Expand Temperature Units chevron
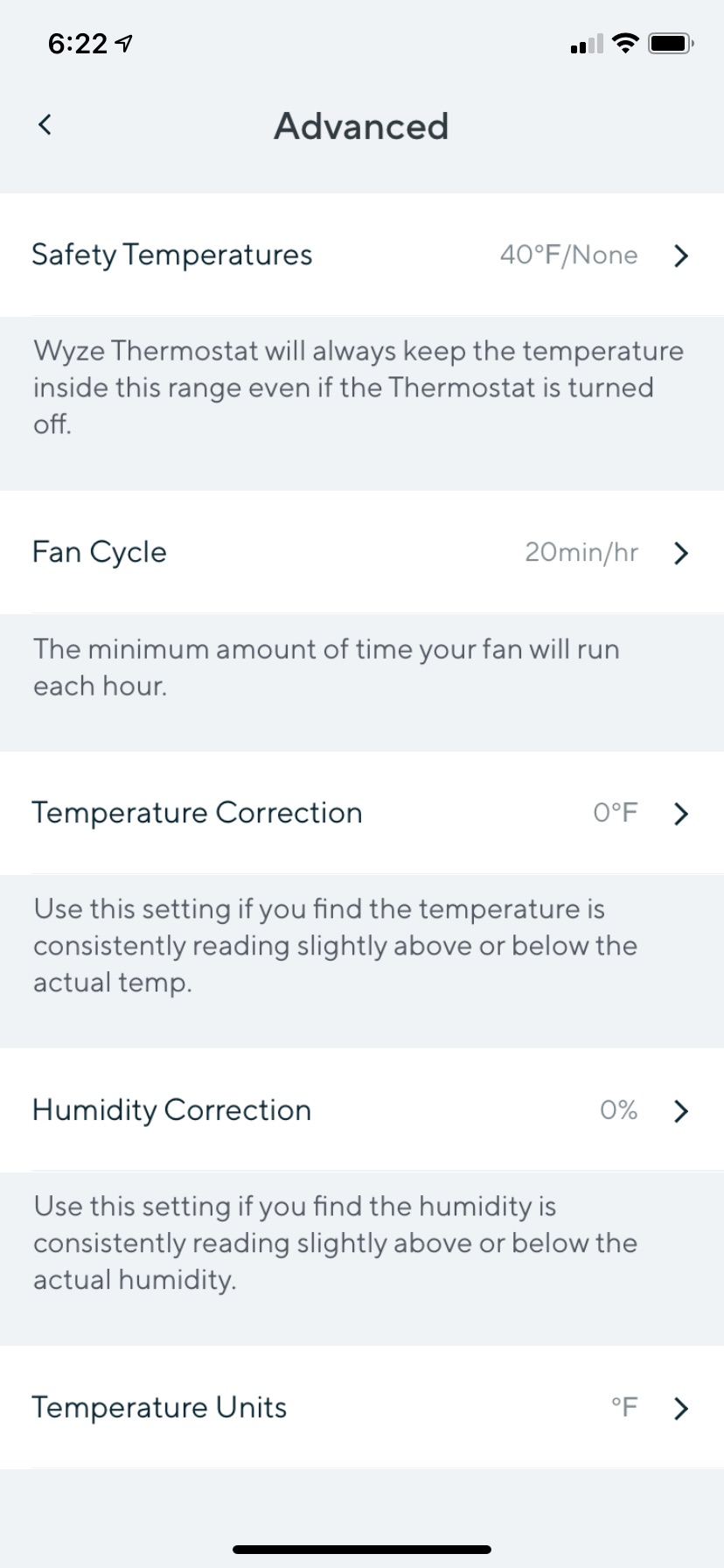 click(681, 1409)
